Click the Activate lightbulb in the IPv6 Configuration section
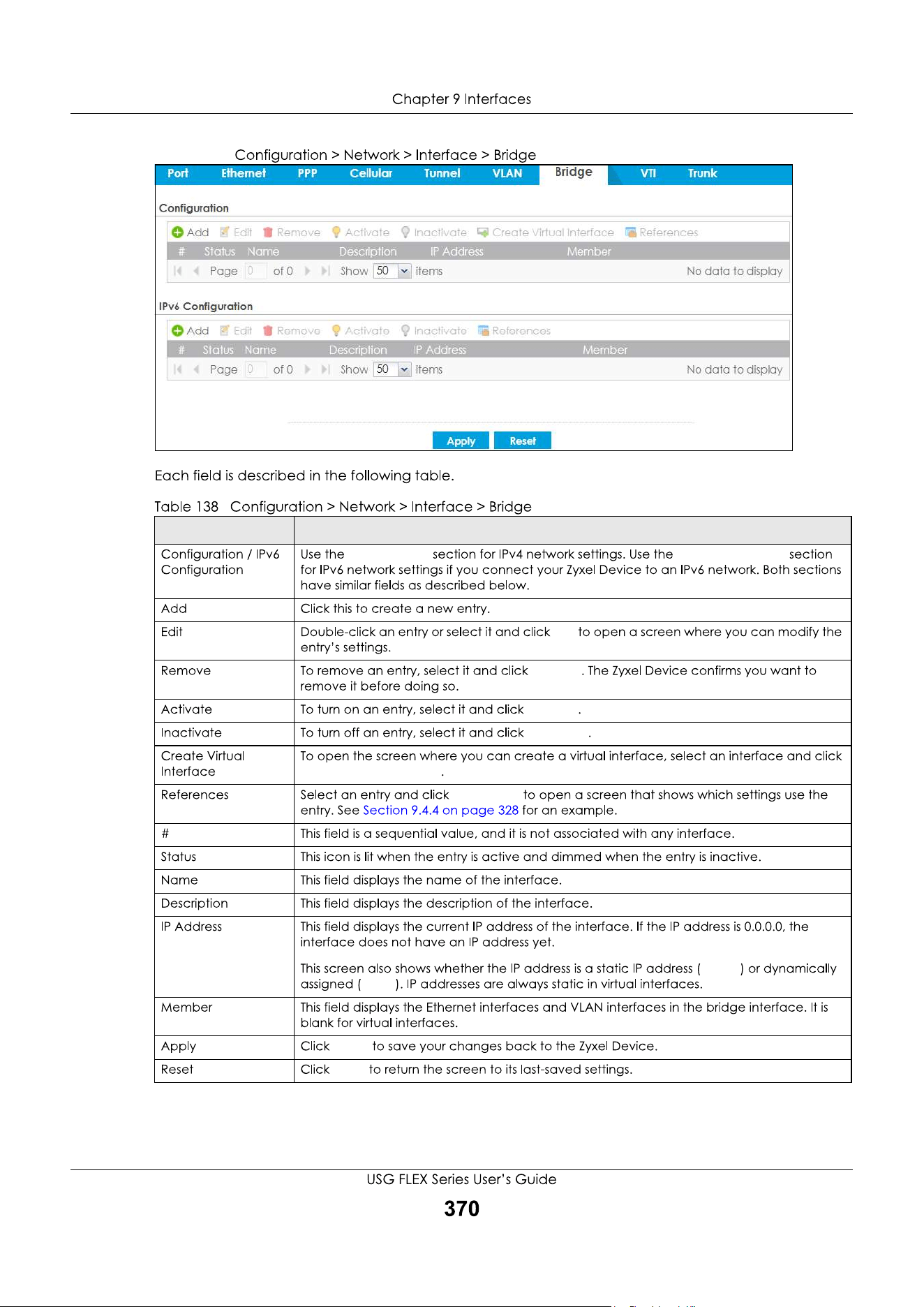924x1307 pixels. [x=336, y=331]
